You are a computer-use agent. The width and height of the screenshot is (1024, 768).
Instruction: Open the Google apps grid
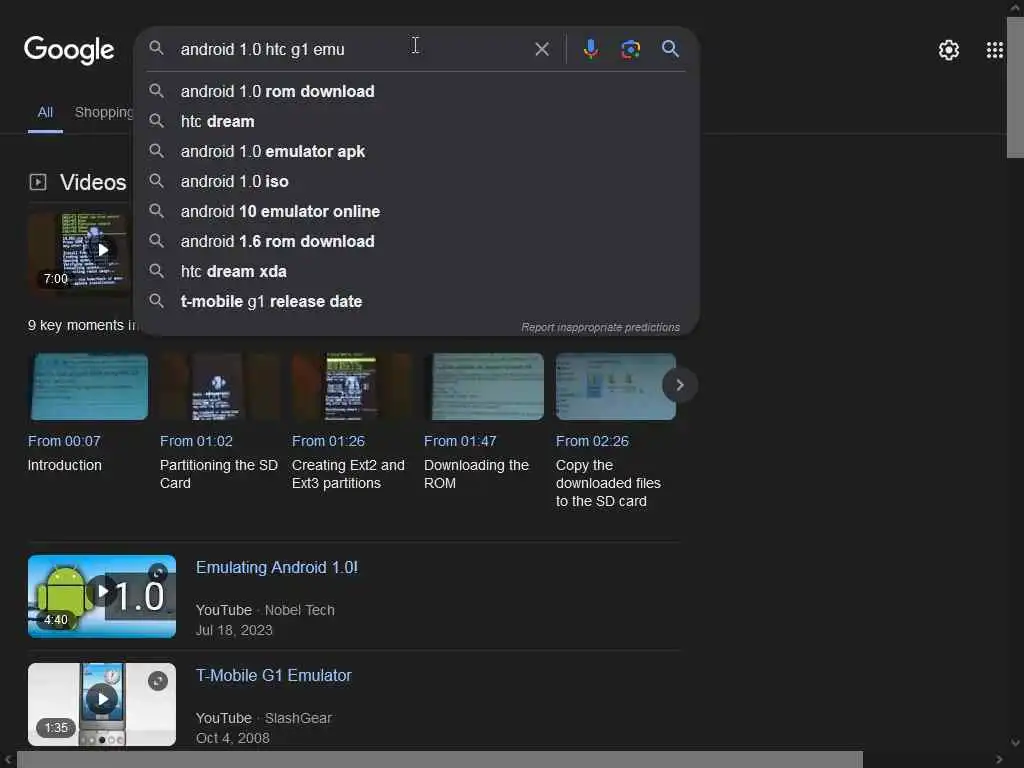pos(994,50)
